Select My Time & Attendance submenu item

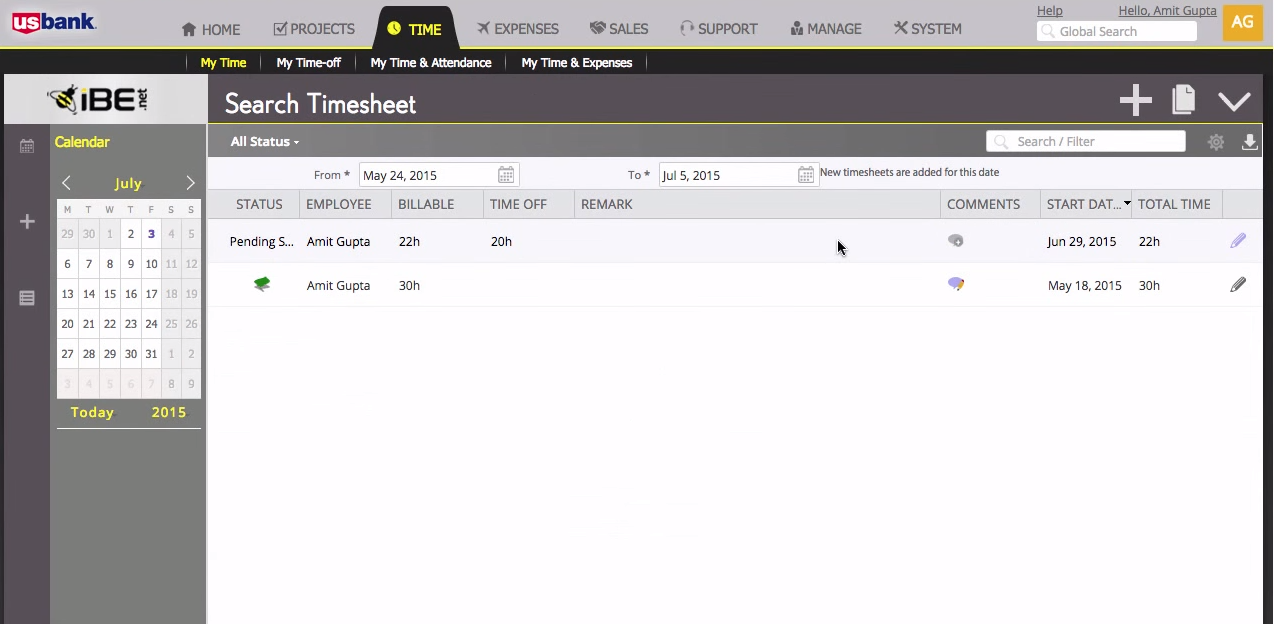(431, 63)
